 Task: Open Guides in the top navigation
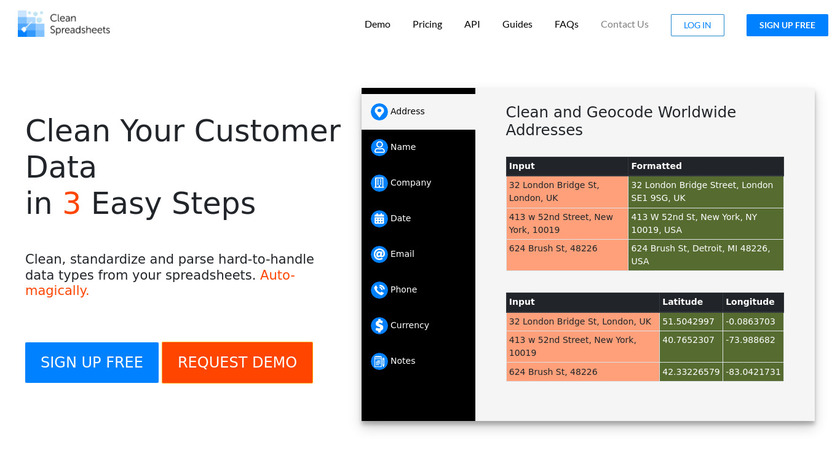(x=517, y=25)
